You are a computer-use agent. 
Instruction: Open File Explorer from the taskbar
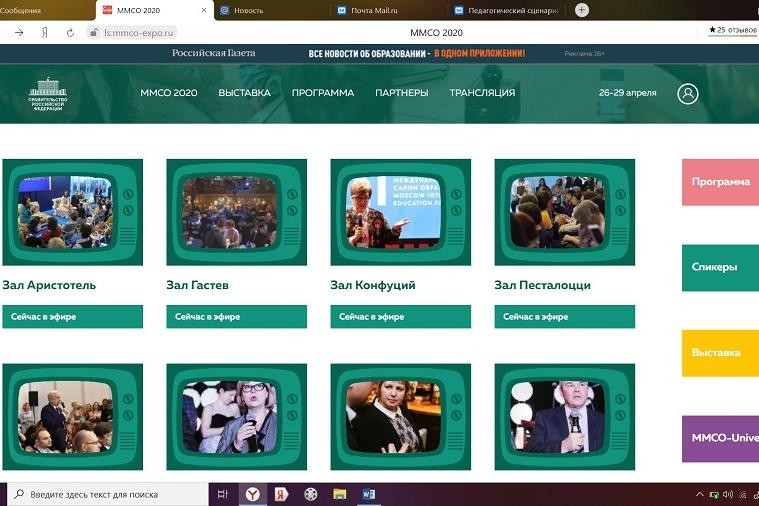tap(340, 494)
